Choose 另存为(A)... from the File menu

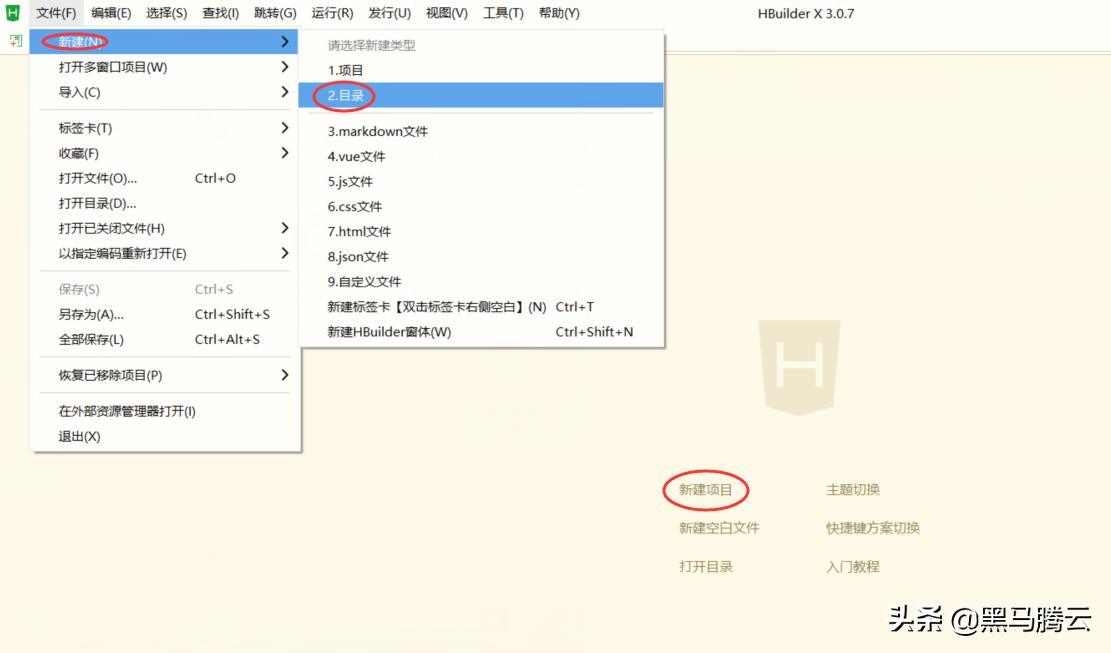click(164, 314)
